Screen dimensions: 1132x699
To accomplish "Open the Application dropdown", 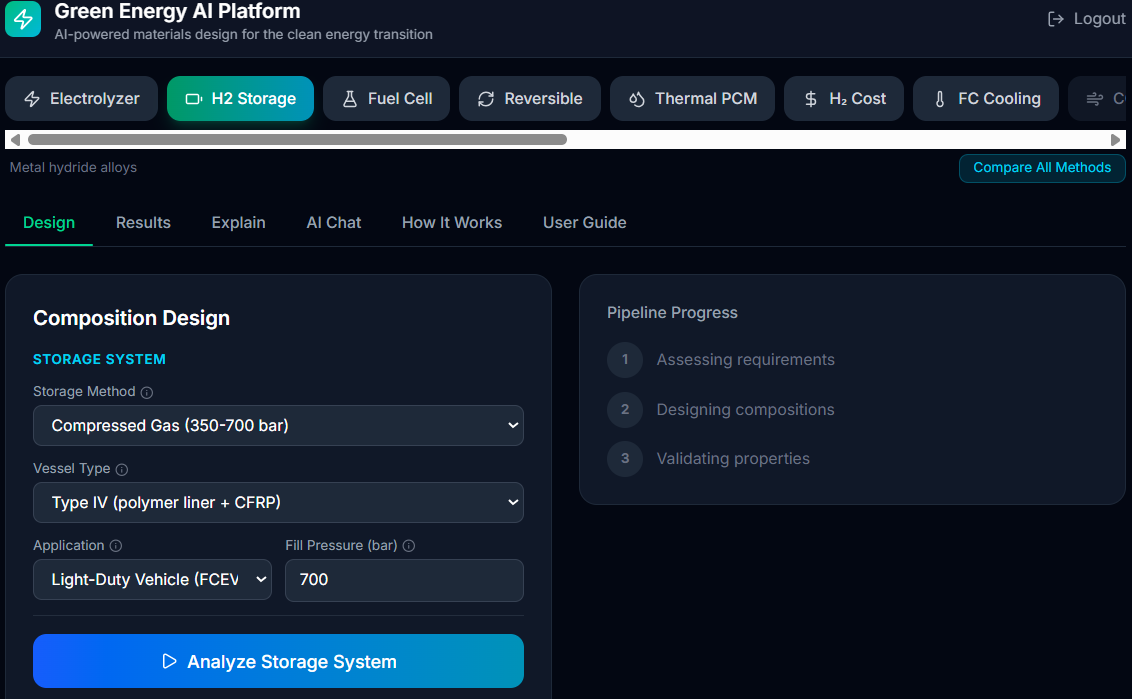I will point(152,580).
